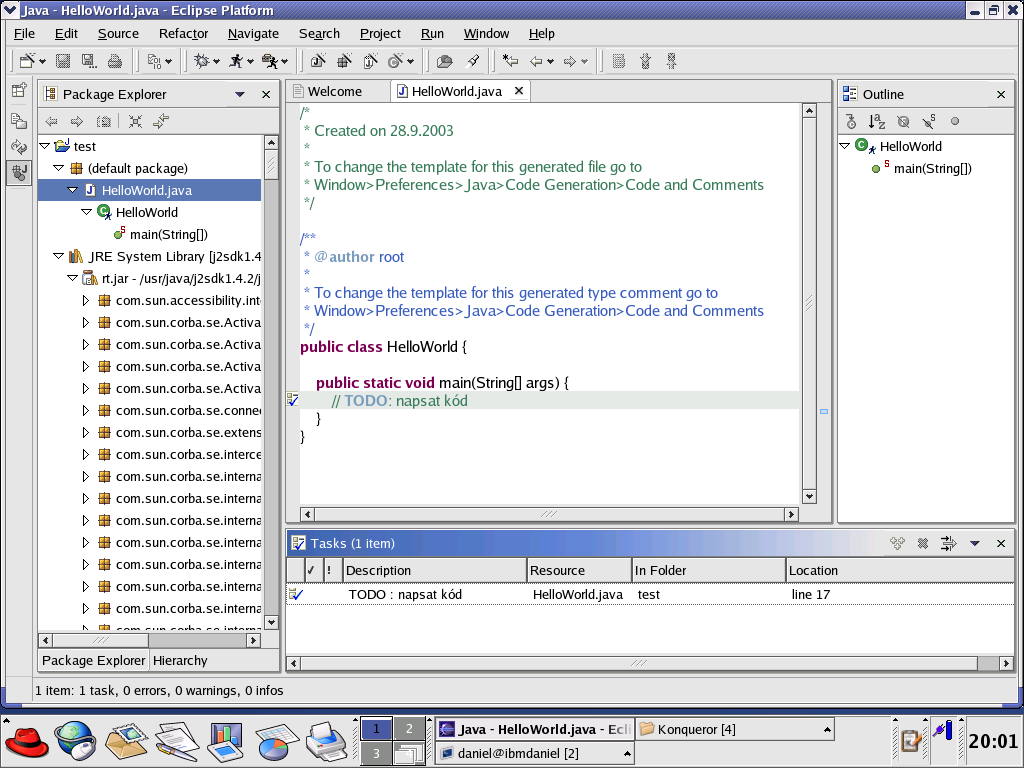Click the Package Explorer vertical scrollbar thumb
1024x768 pixels.
pos(271,165)
